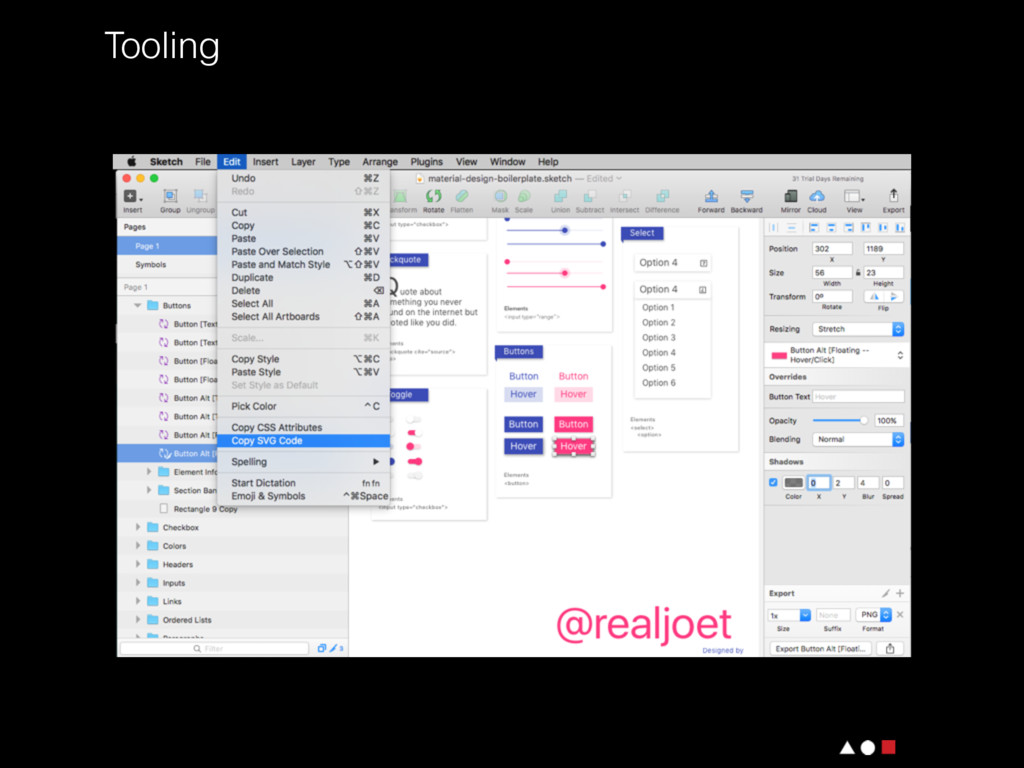The width and height of the screenshot is (1024, 768).
Task: Click the Difference boolean icon
Action: point(662,196)
